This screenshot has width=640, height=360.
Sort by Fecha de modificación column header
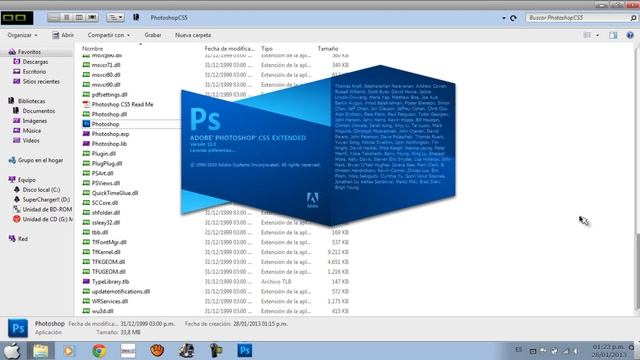click(x=229, y=49)
